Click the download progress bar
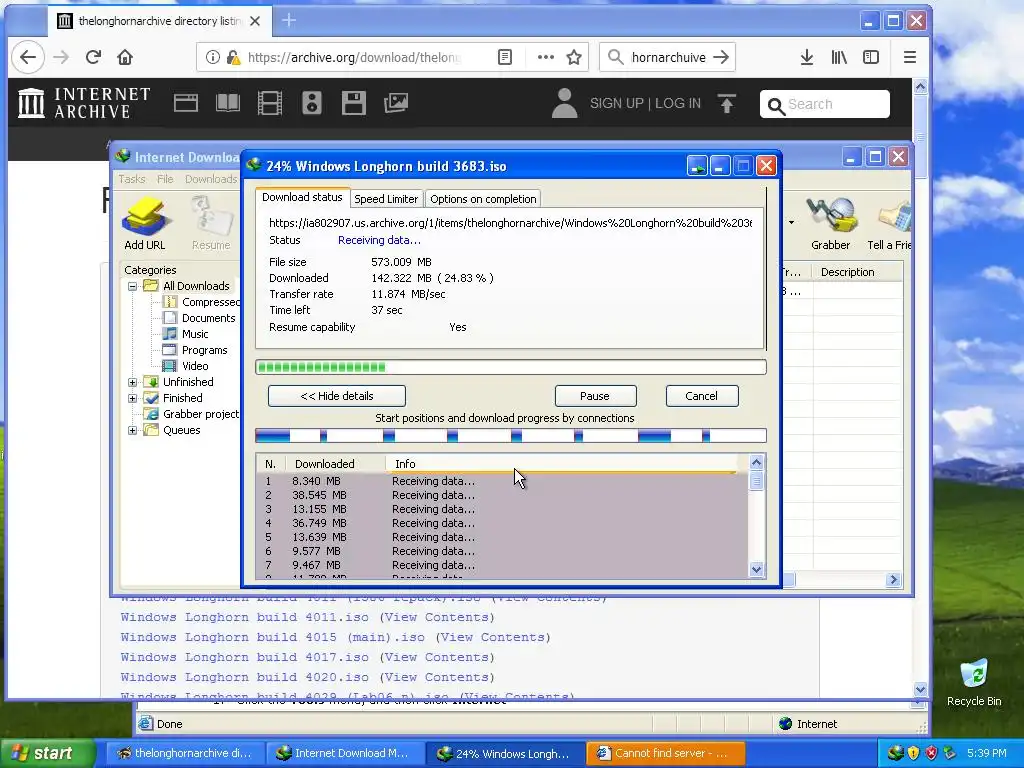 click(511, 367)
